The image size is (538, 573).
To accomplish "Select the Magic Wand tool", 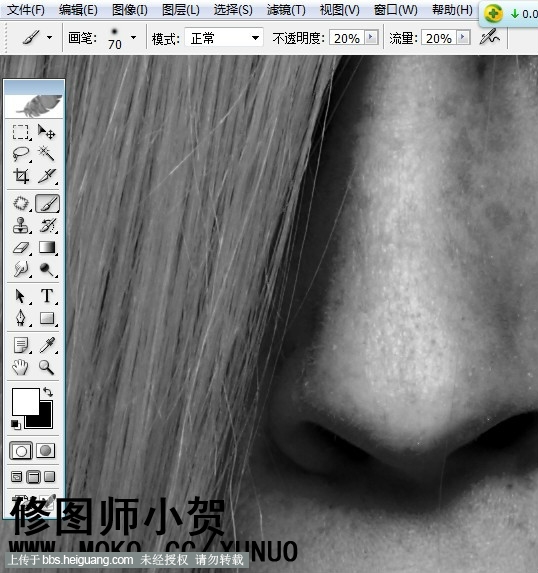I will point(47,154).
